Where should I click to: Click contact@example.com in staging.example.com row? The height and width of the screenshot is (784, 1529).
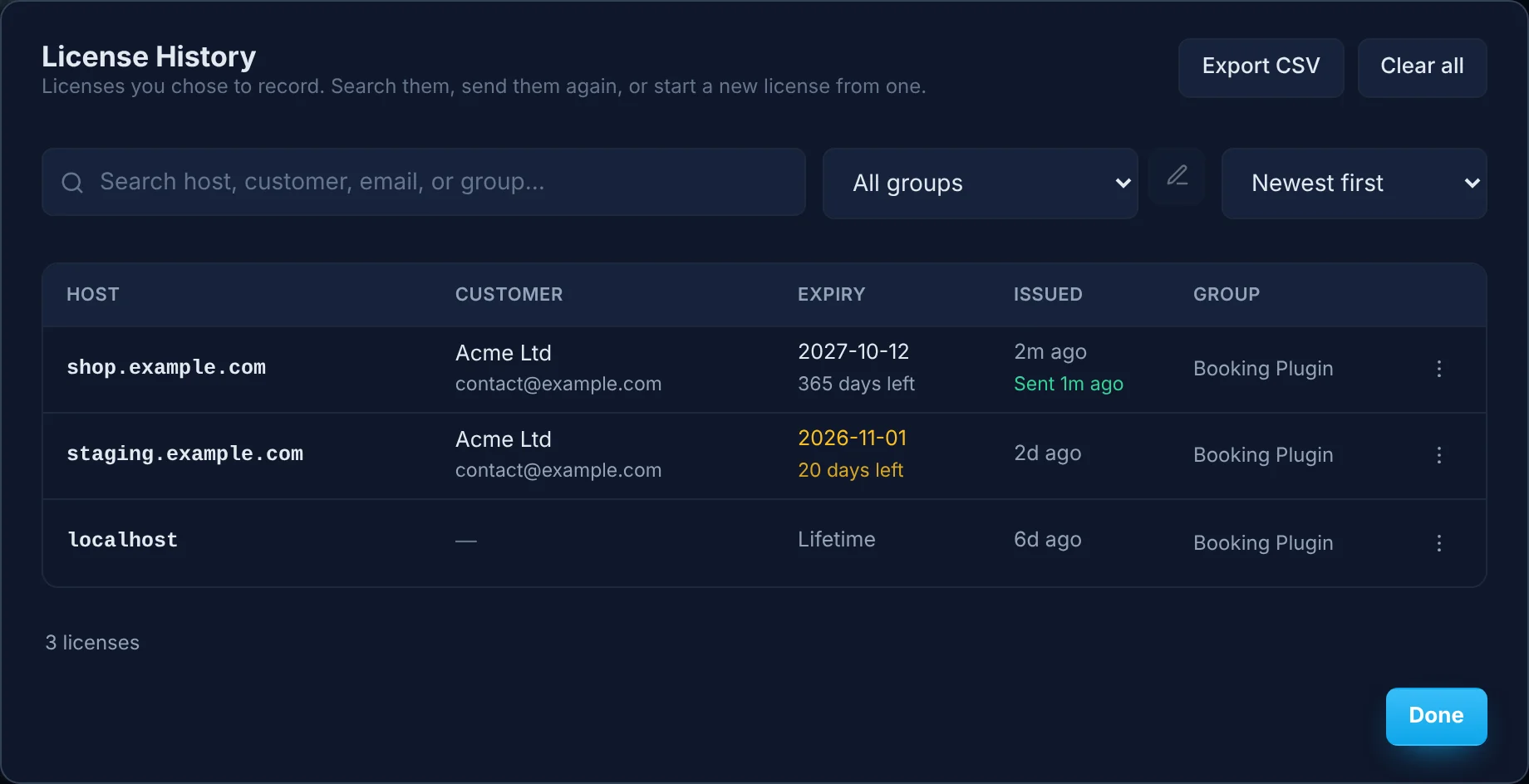pyautogui.click(x=558, y=470)
